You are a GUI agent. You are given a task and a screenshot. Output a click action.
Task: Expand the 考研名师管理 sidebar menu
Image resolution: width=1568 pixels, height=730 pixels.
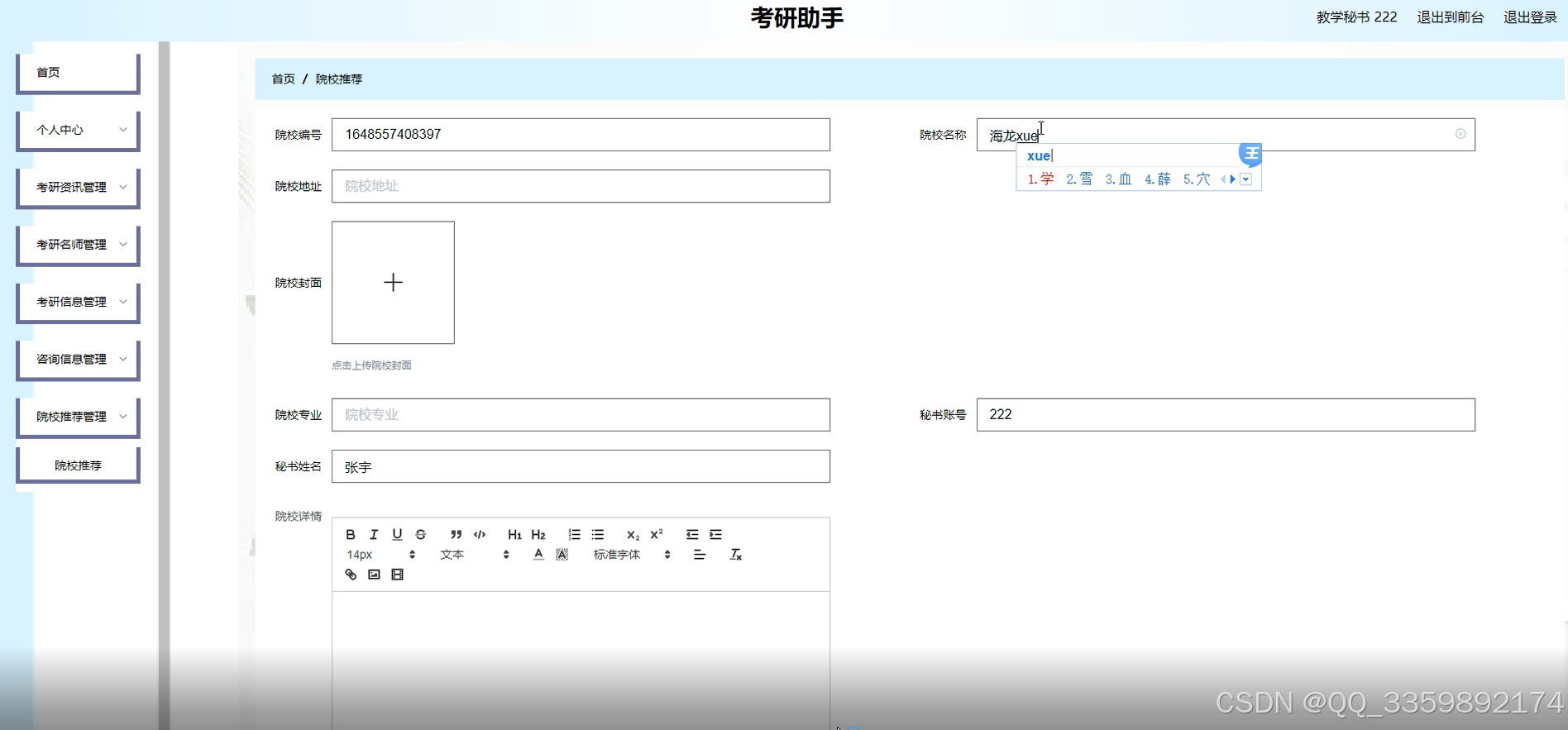coord(78,245)
